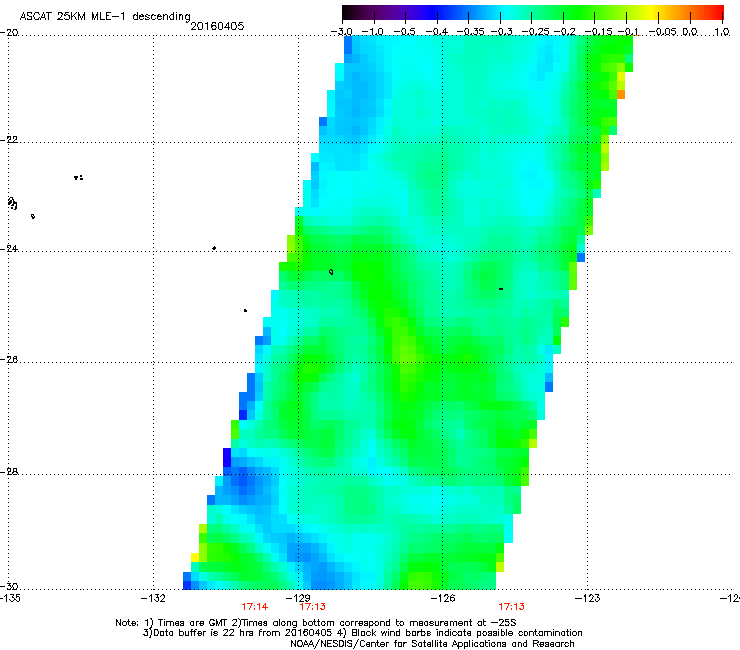Click the "-22" latitude axis label
The width and height of the screenshot is (740, 650).
[x=9, y=140]
